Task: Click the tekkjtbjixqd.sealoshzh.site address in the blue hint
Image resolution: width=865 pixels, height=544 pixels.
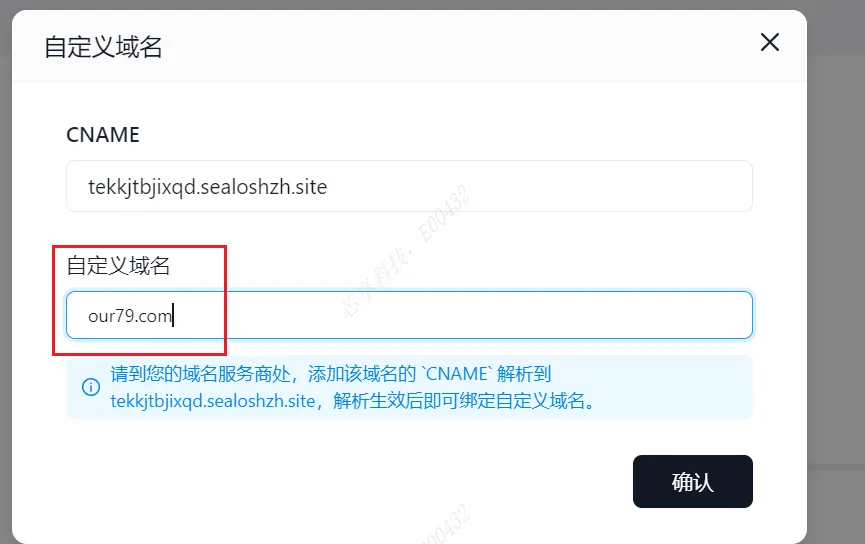Action: [212, 401]
